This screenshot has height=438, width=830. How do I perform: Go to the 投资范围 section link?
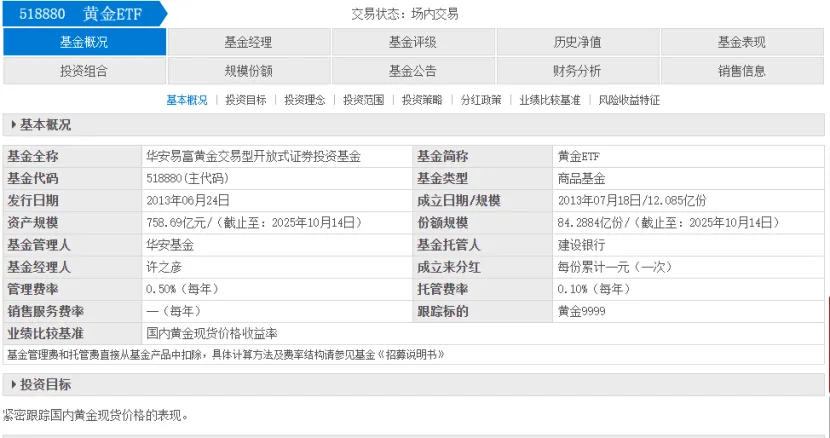click(x=364, y=100)
